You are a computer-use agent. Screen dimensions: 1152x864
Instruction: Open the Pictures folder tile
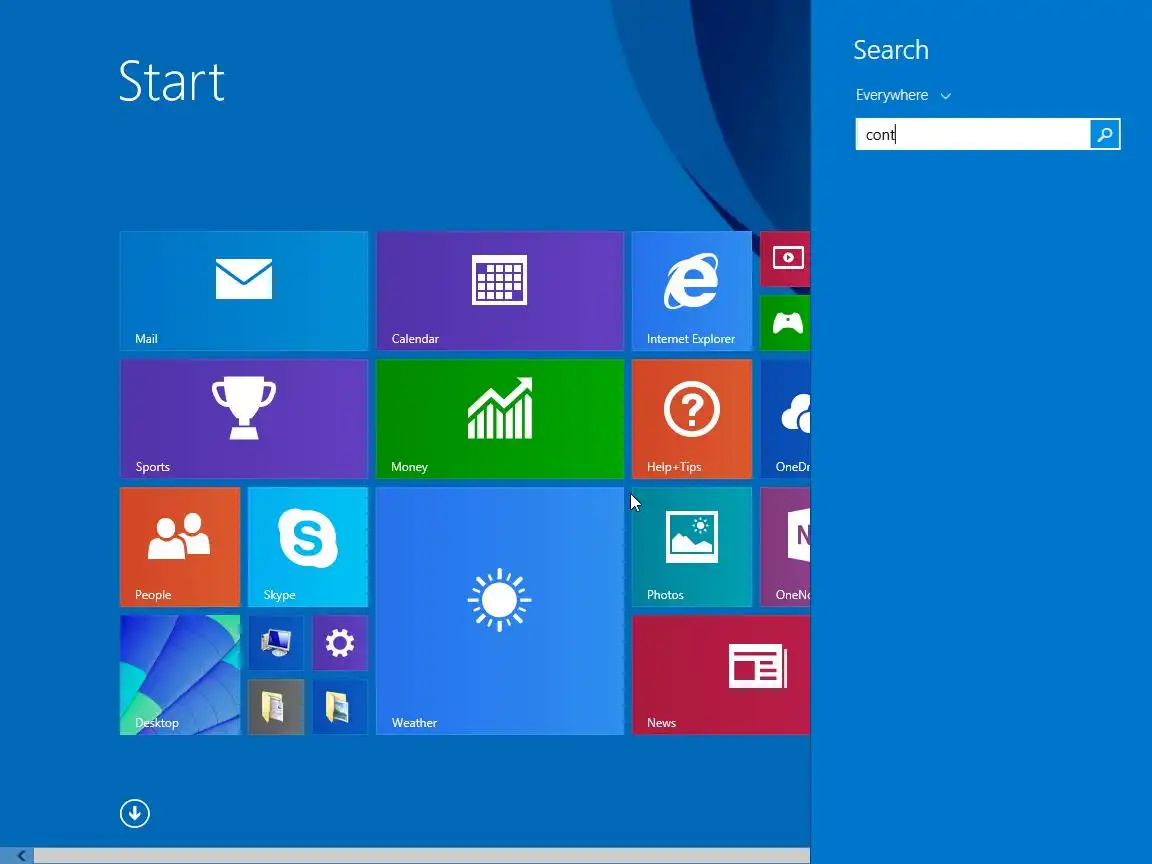(340, 707)
